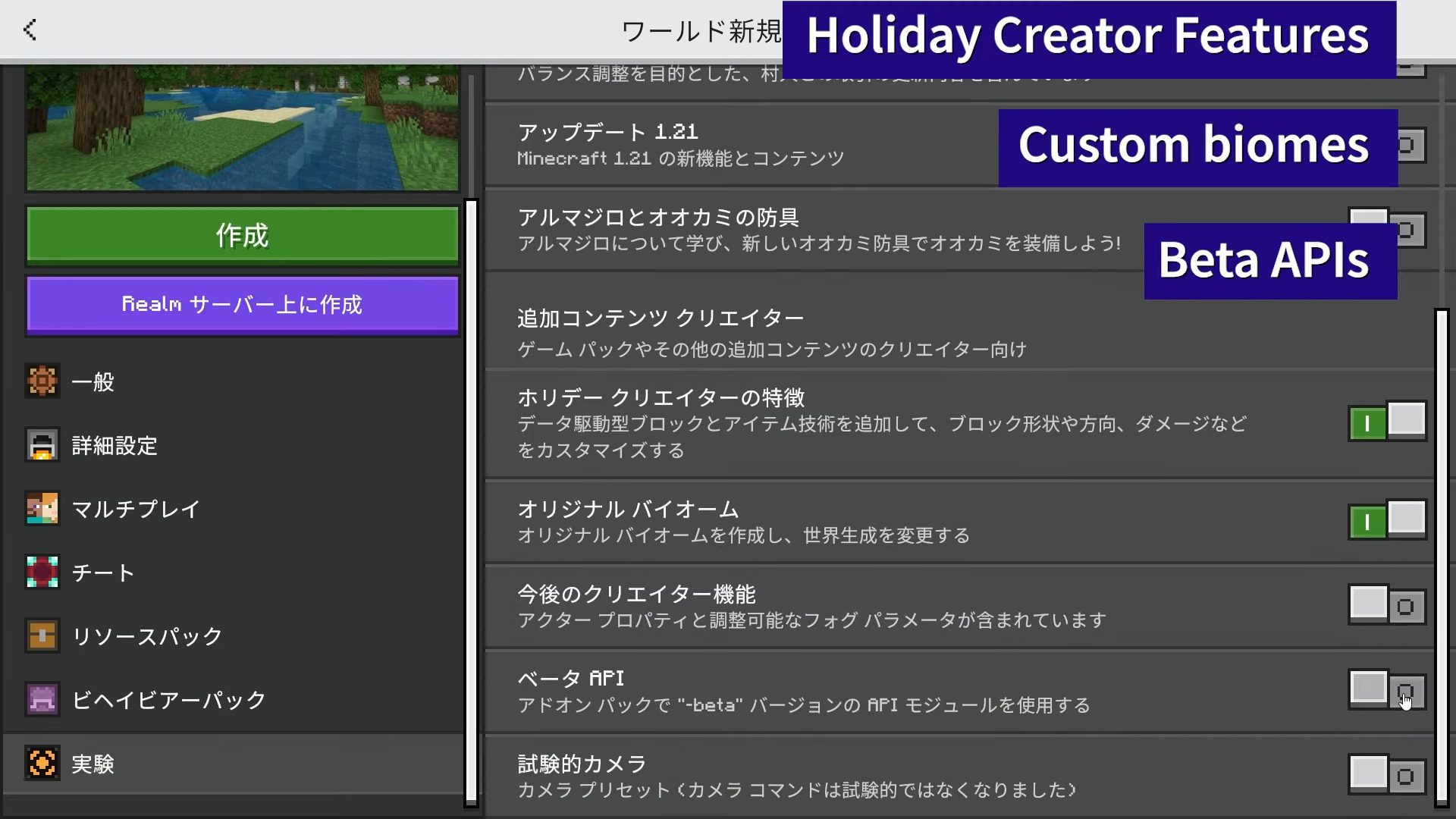
Task: Click the リソースパック chest icon
Action: click(42, 635)
